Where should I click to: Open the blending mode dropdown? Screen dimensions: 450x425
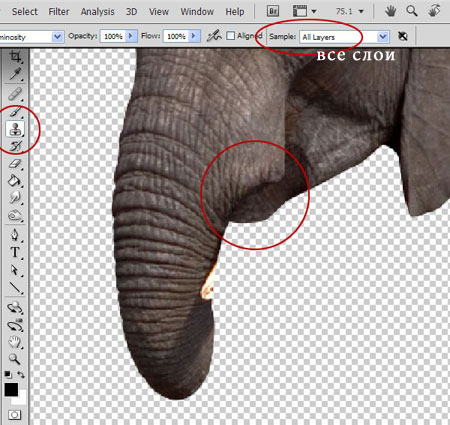[x=31, y=37]
